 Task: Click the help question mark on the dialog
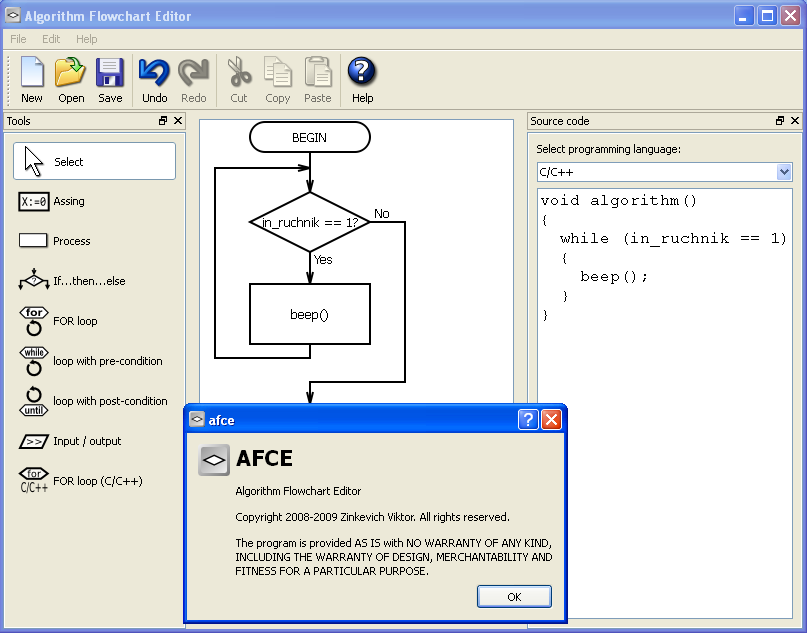coord(528,420)
